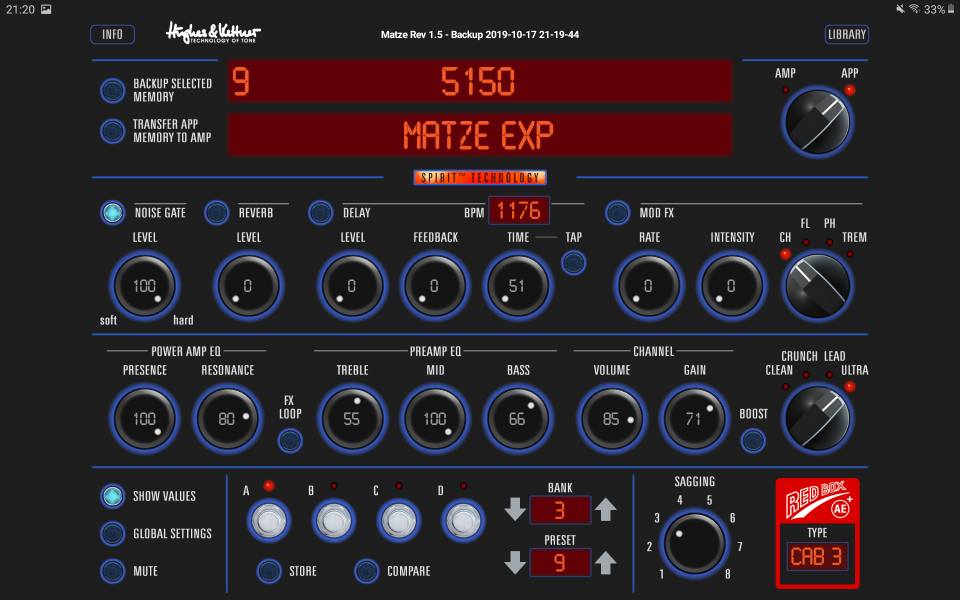This screenshot has width=960, height=600.
Task: Click the Spirit Technology badge
Action: [480, 178]
